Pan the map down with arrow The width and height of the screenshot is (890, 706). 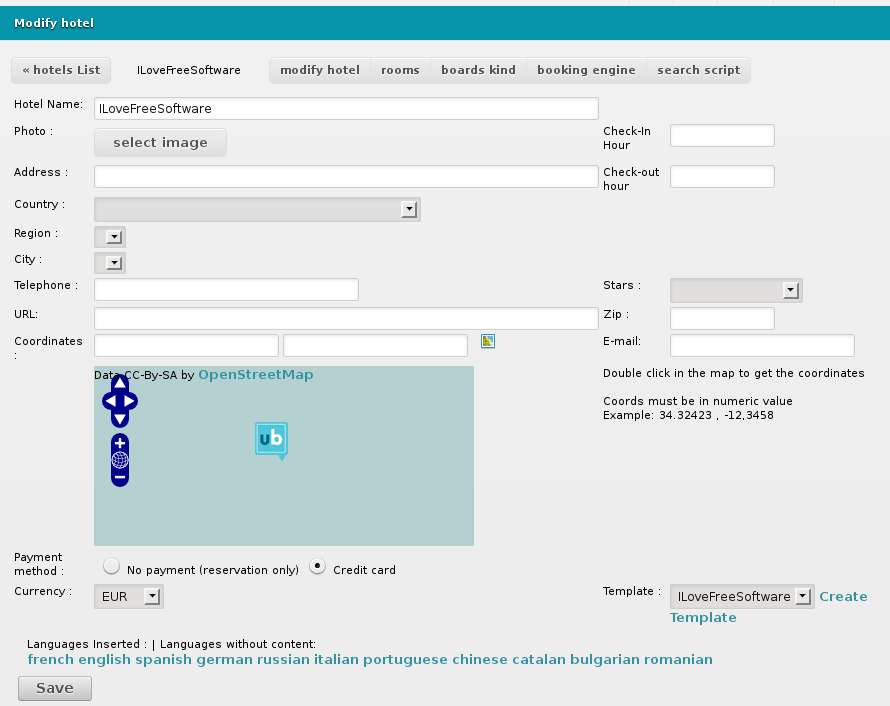pyautogui.click(x=119, y=419)
